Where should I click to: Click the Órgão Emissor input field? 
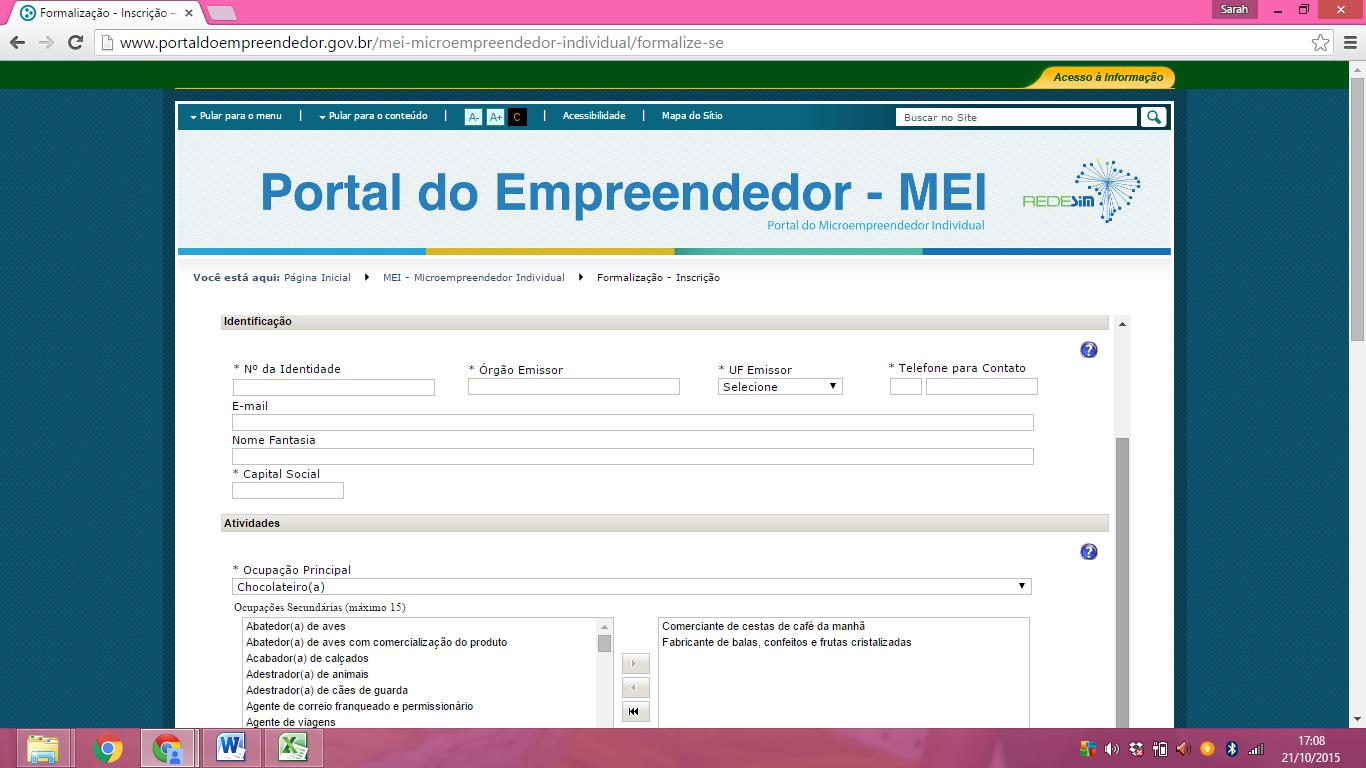[574, 387]
